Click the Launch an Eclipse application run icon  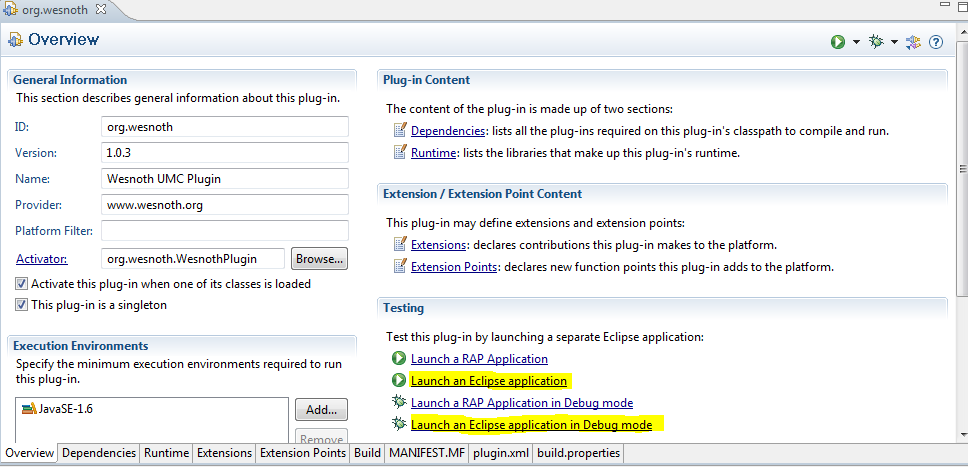(398, 381)
